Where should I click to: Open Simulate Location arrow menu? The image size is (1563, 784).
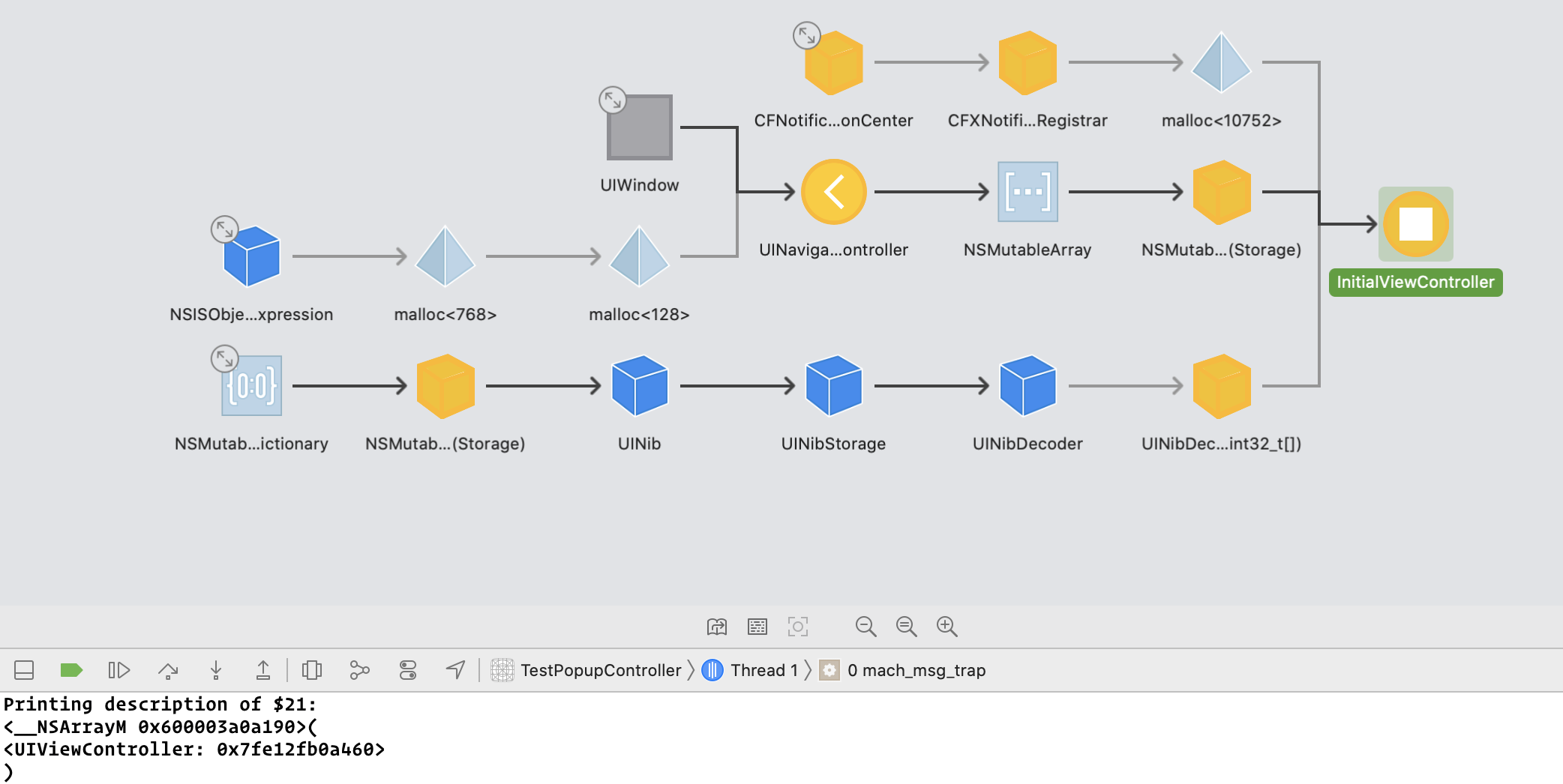455,670
